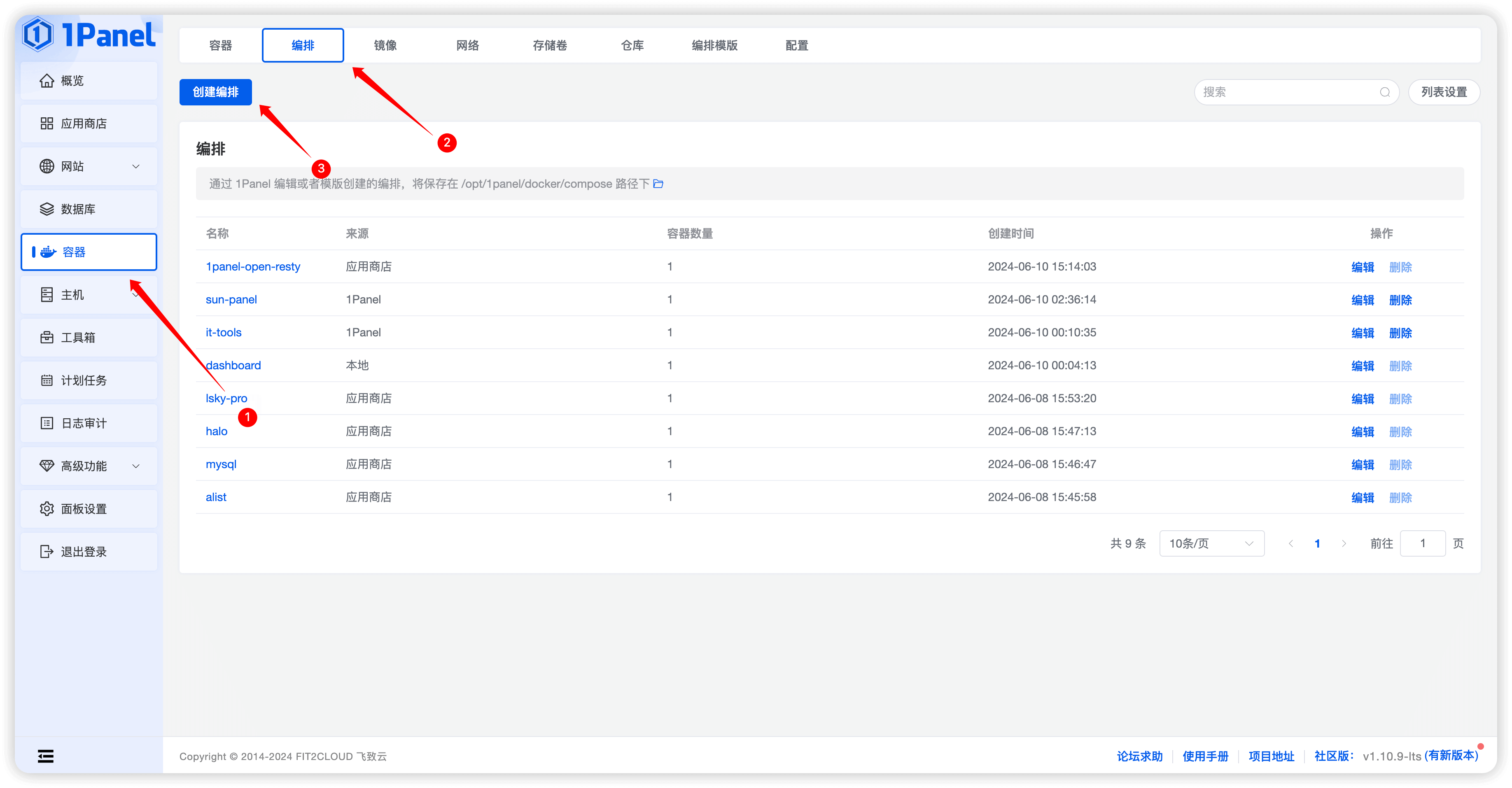Collapse sidebar with the menu fold icon
This screenshot has height=788, width=1512.
point(46,756)
